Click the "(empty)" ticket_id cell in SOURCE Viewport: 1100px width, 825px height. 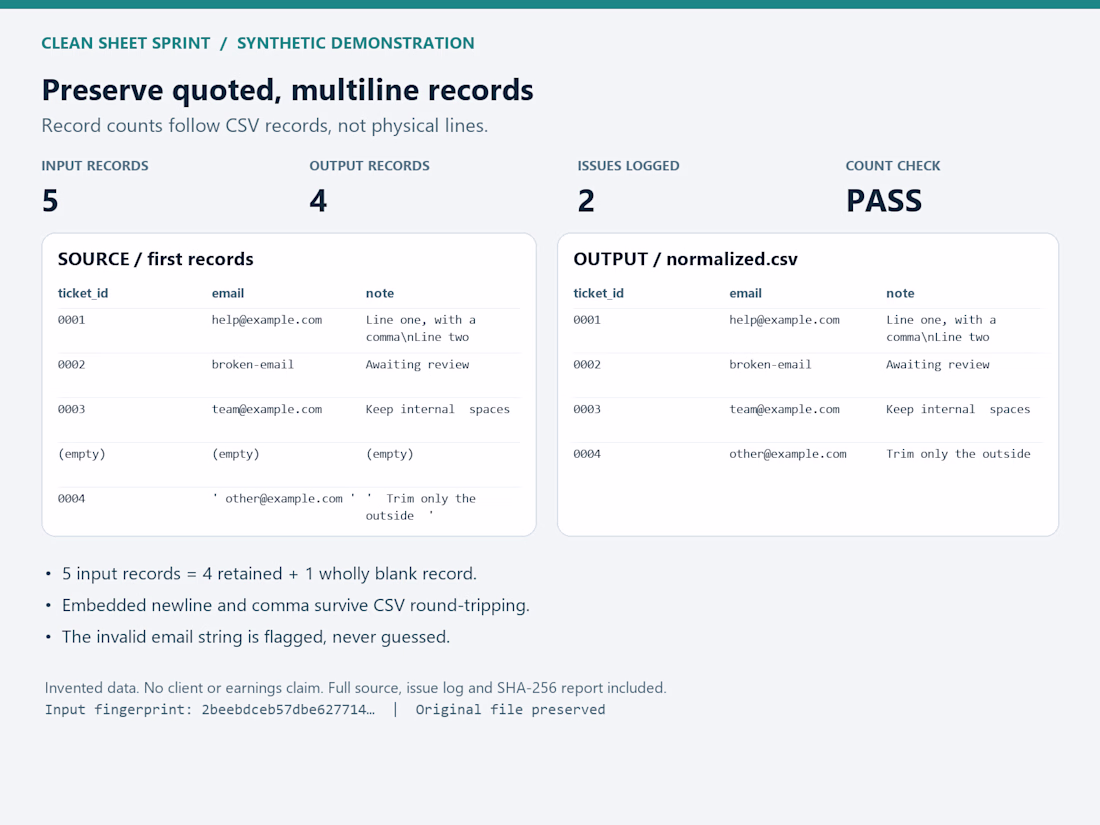[x=81, y=454]
